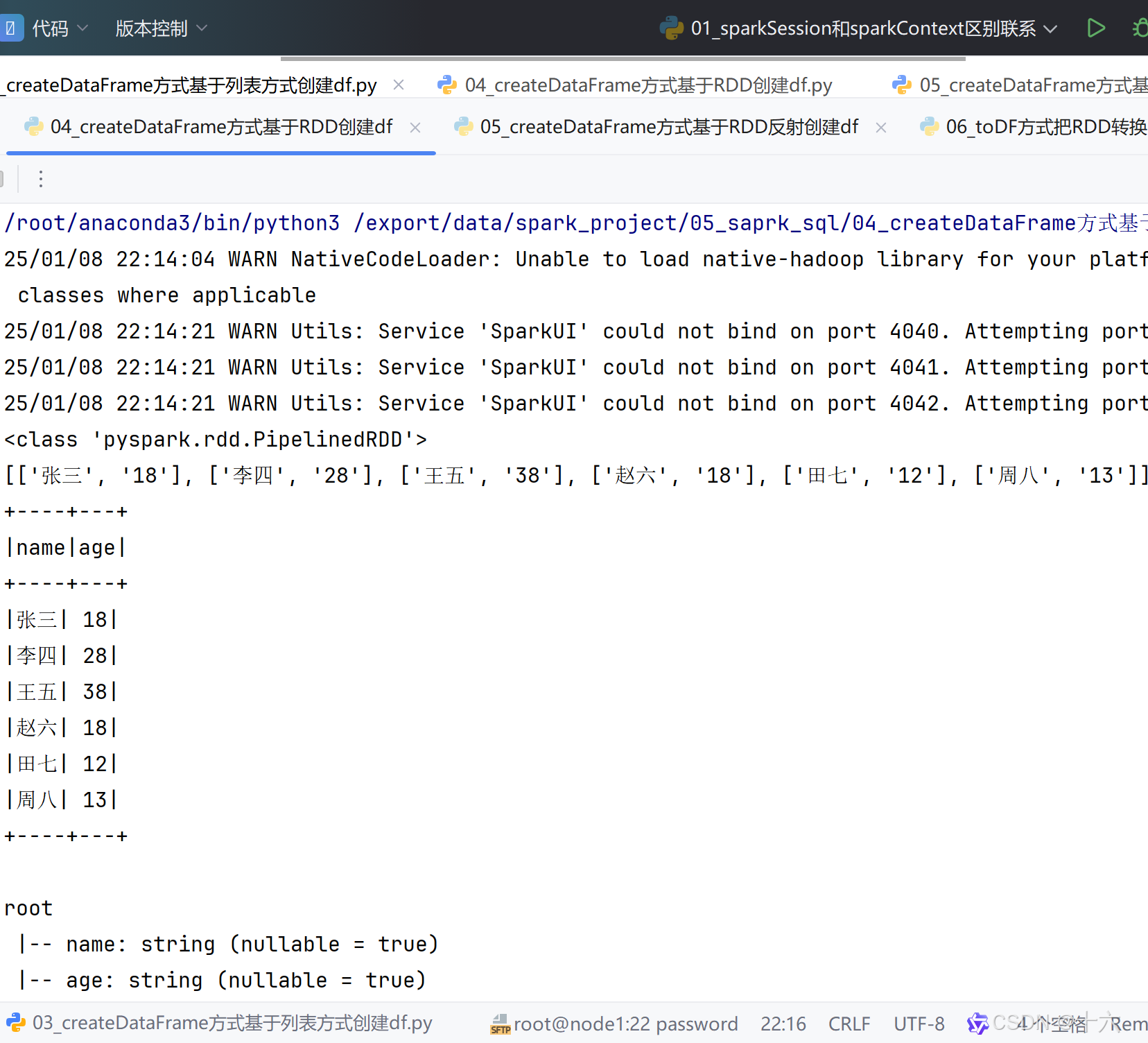1148x1043 pixels.
Task: Click the Python icon beside the status bar file name
Action: pos(16,1023)
